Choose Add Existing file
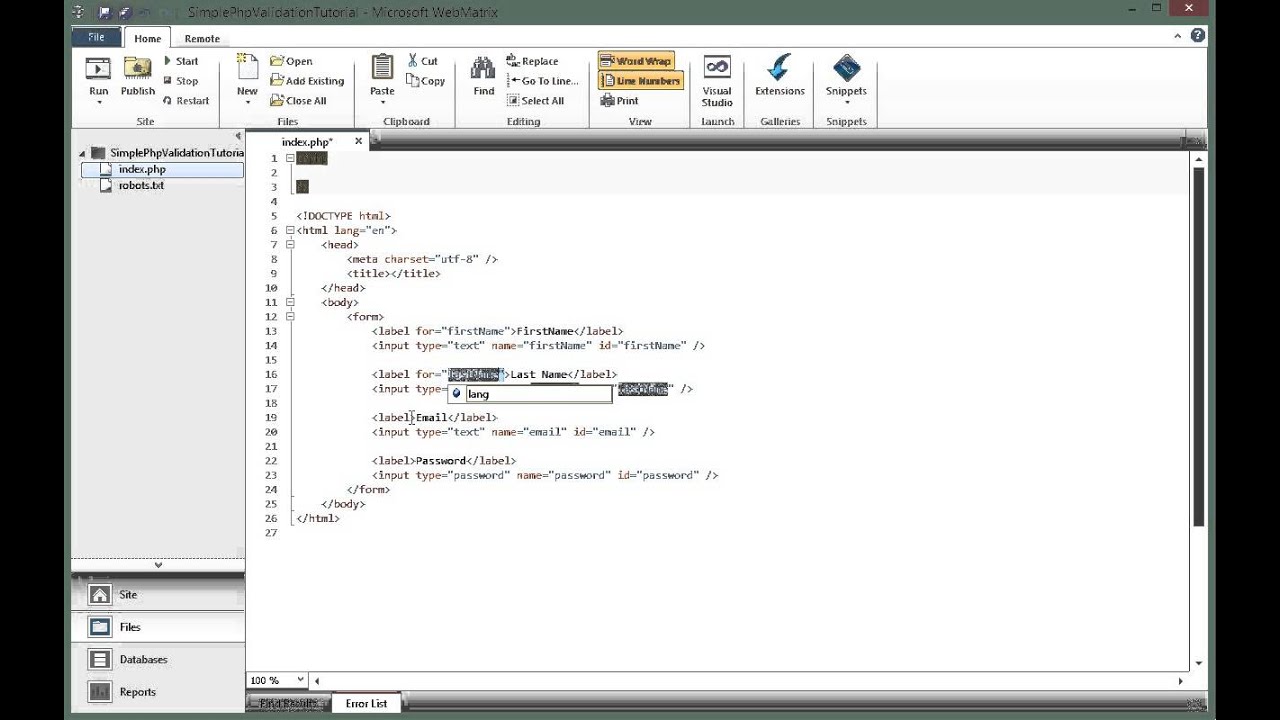 point(307,81)
